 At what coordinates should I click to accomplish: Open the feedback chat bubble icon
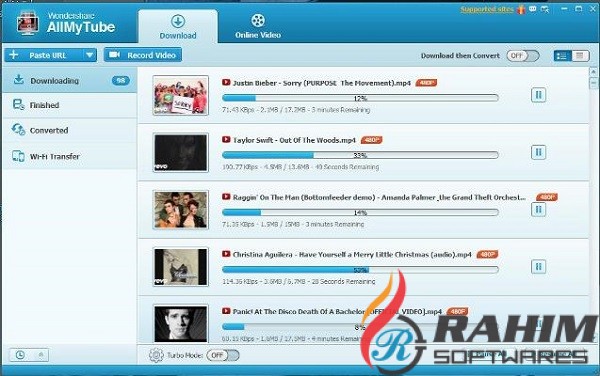coord(533,9)
